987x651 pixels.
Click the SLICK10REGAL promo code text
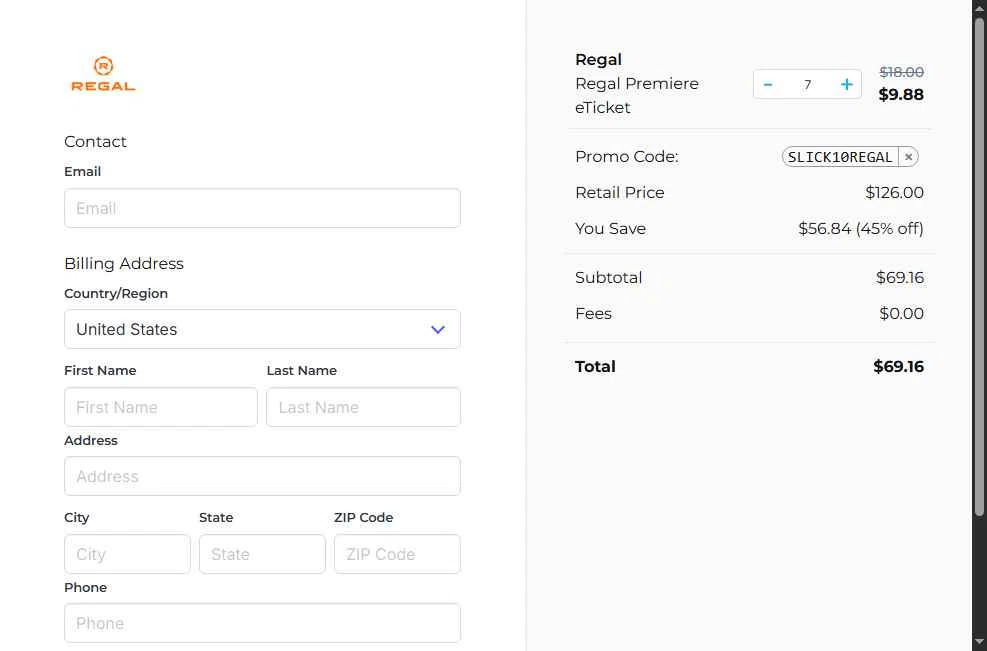point(840,157)
